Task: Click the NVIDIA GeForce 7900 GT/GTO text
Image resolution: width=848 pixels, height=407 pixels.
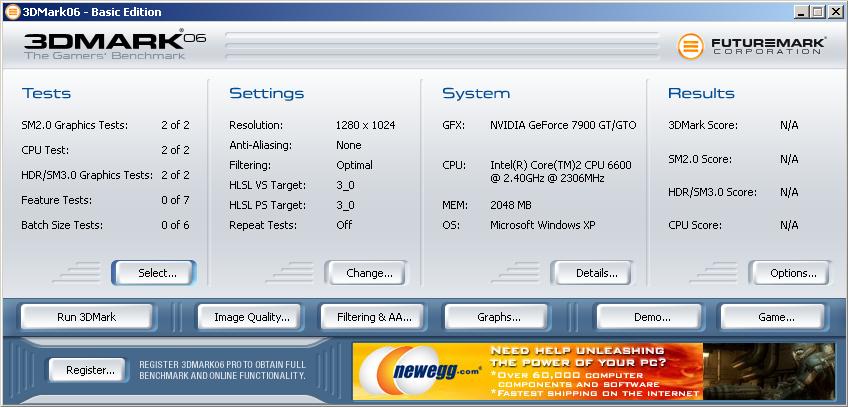Action: (x=563, y=125)
